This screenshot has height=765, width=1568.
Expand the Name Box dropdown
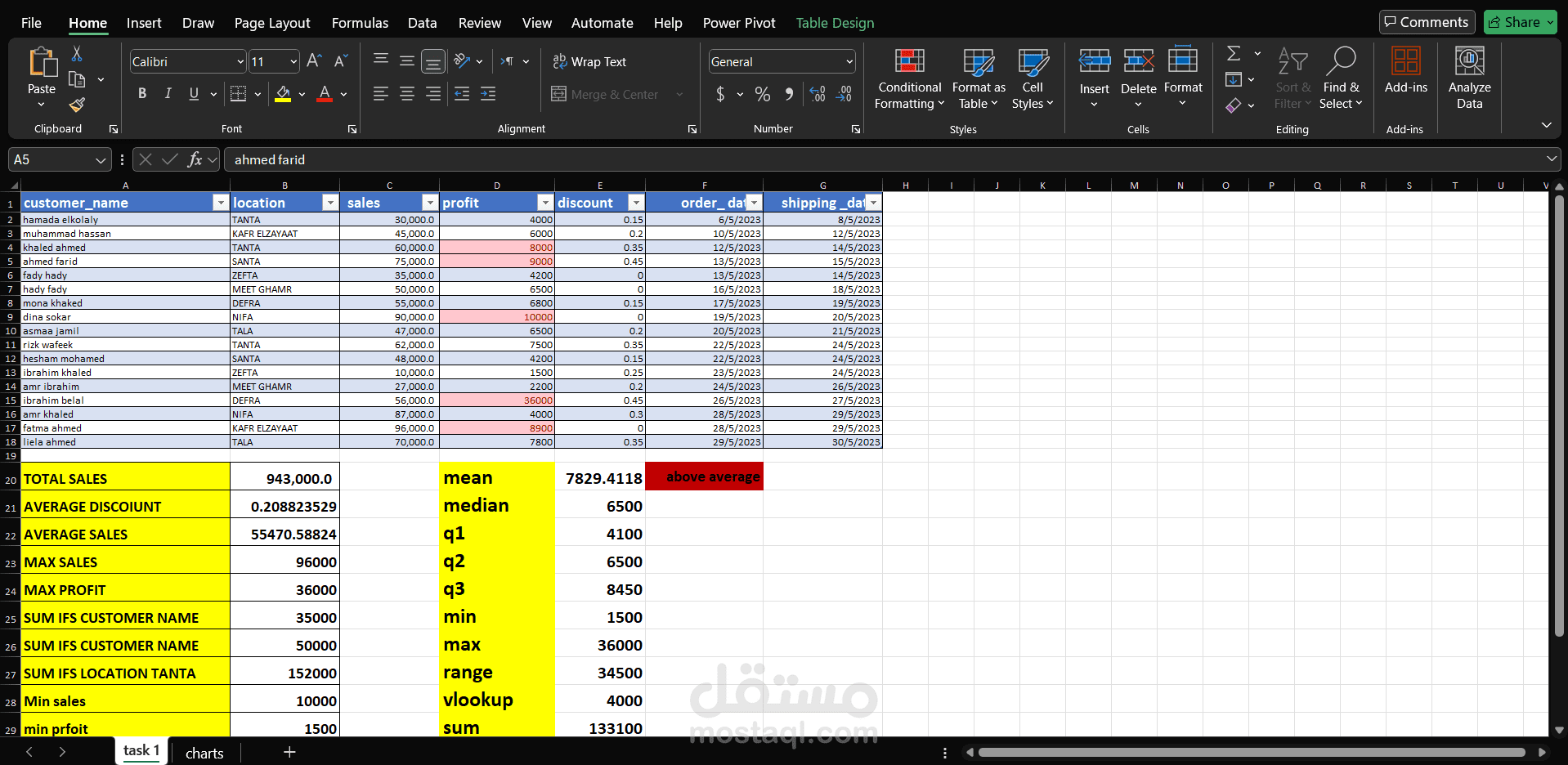coord(101,160)
